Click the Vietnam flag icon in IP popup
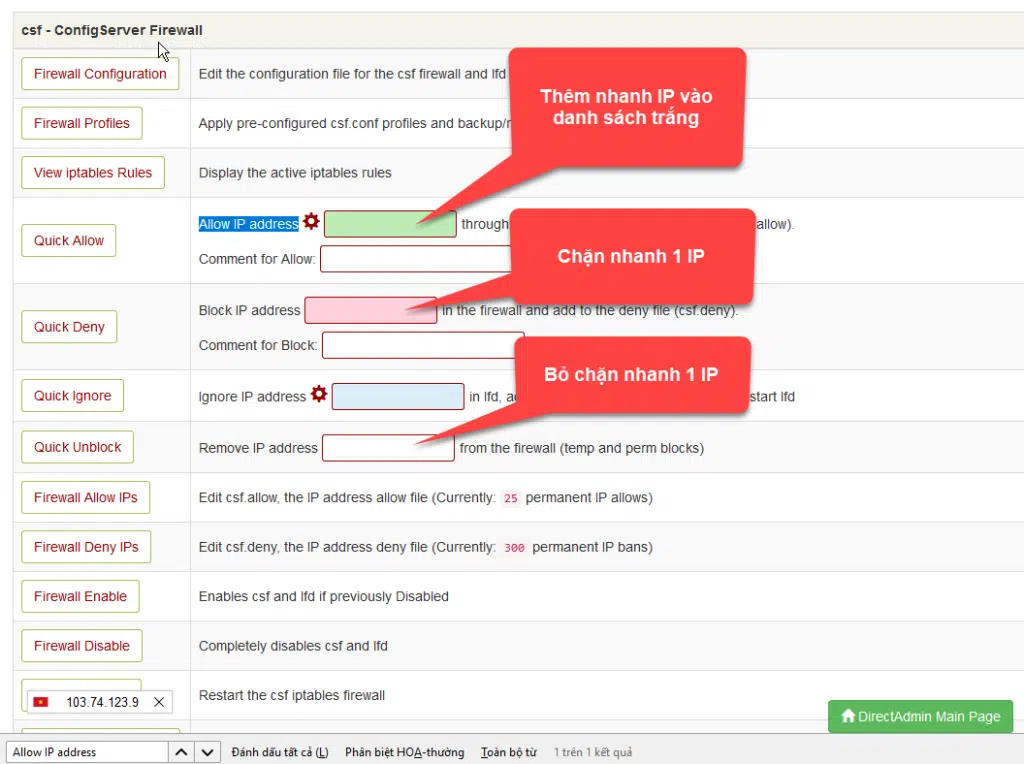This screenshot has width=1024, height=764. 41,702
